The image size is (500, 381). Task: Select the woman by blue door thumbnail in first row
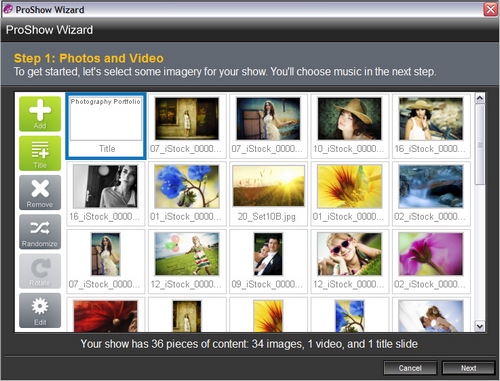(268, 119)
